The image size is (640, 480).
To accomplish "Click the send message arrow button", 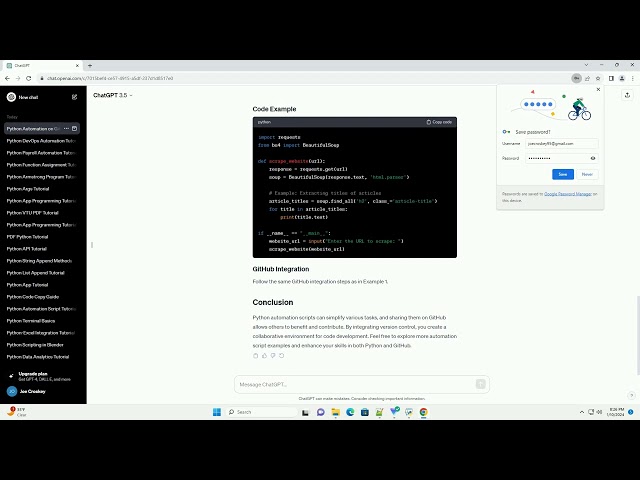I will (480, 384).
